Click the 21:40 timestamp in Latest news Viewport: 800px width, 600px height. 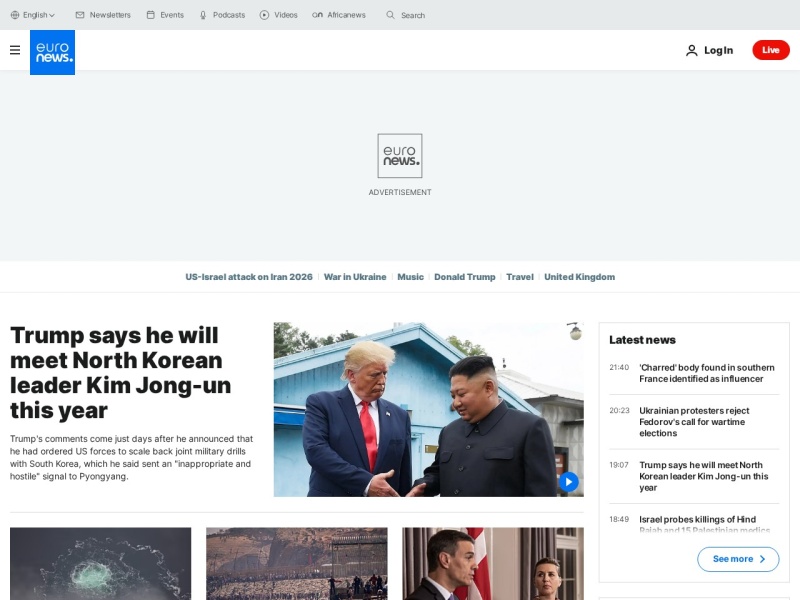619,367
